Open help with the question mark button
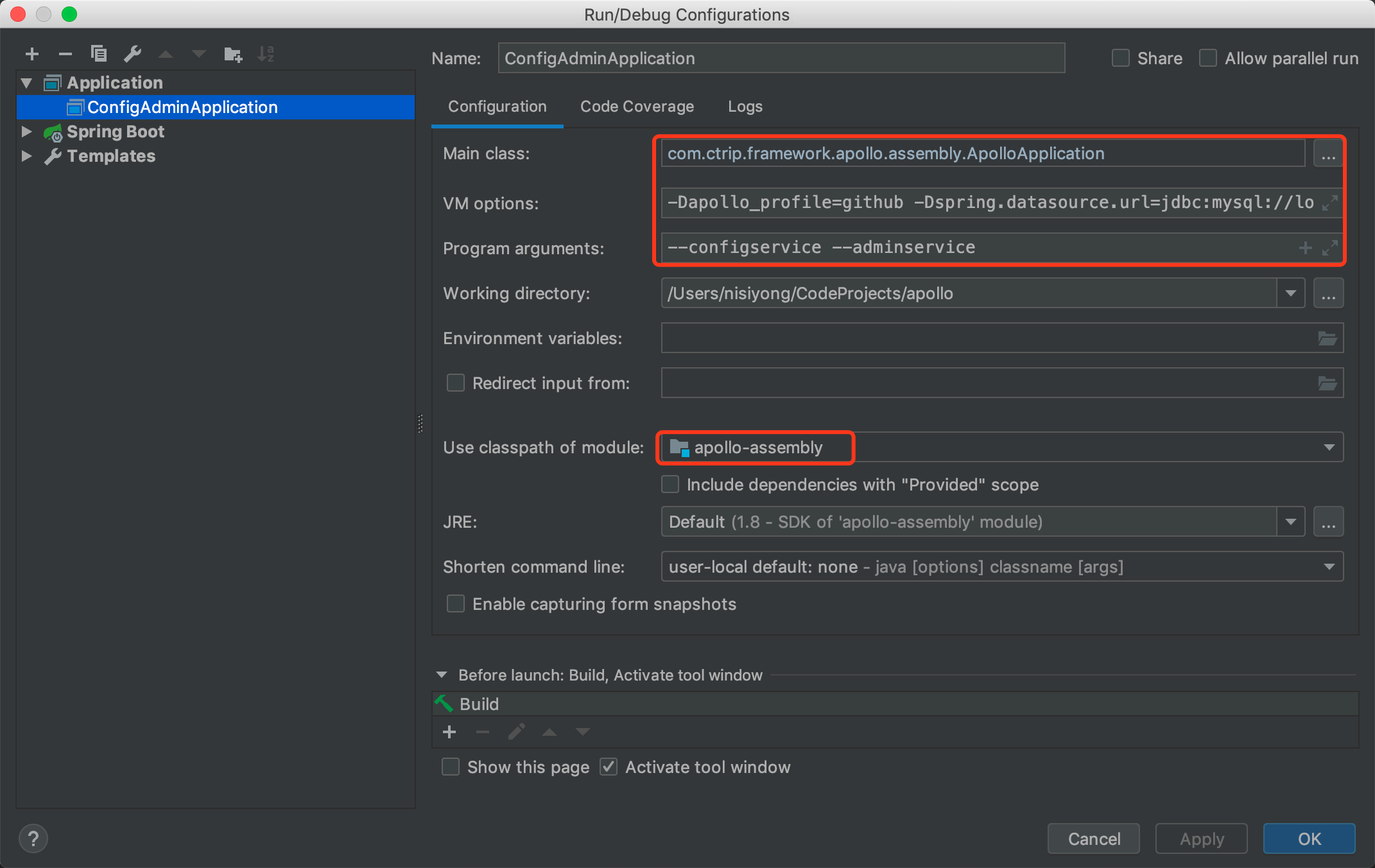Screen dimensions: 1375x868 pyautogui.click(x=33, y=838)
